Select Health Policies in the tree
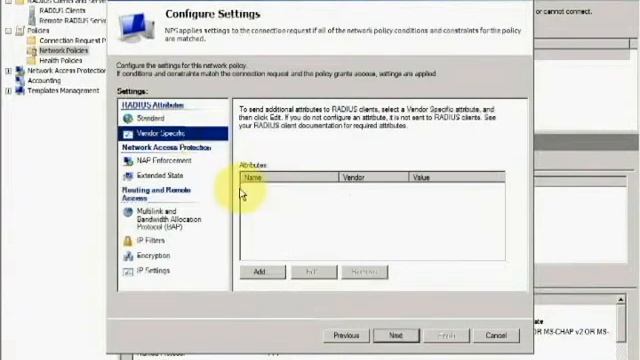This screenshot has height=360, width=640. [x=60, y=60]
